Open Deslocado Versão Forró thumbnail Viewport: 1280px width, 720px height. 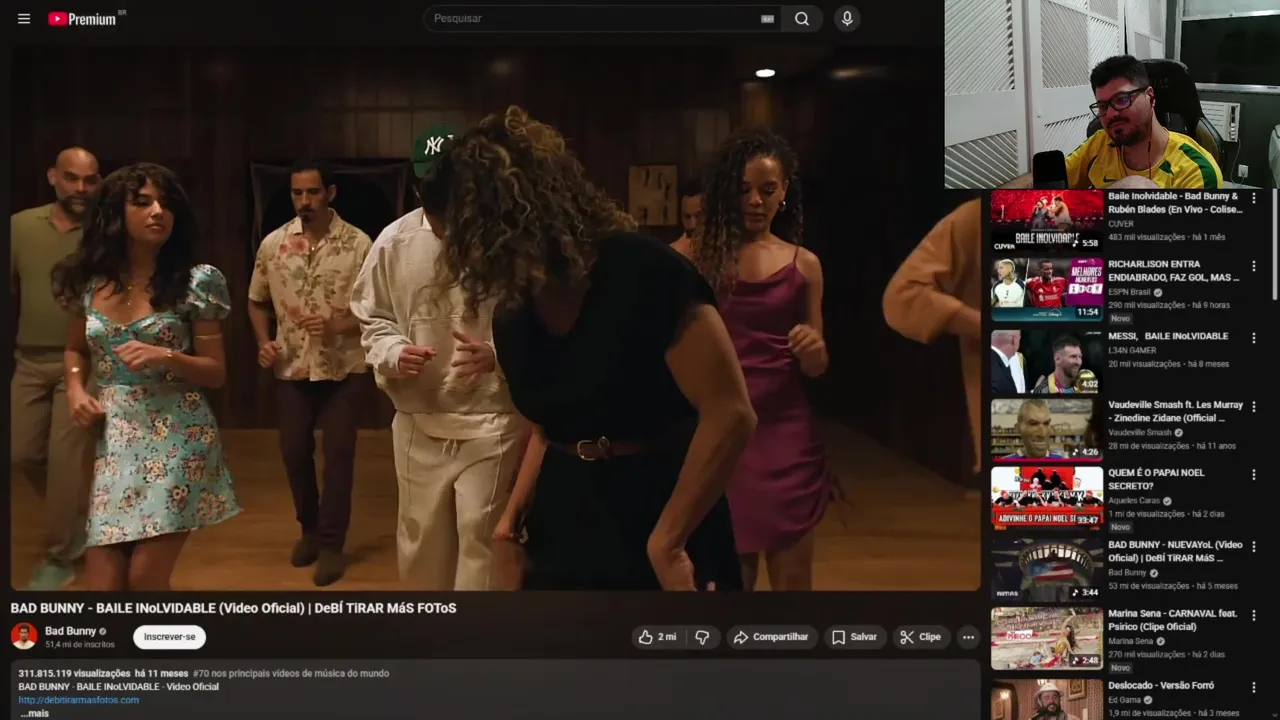[x=1047, y=699]
